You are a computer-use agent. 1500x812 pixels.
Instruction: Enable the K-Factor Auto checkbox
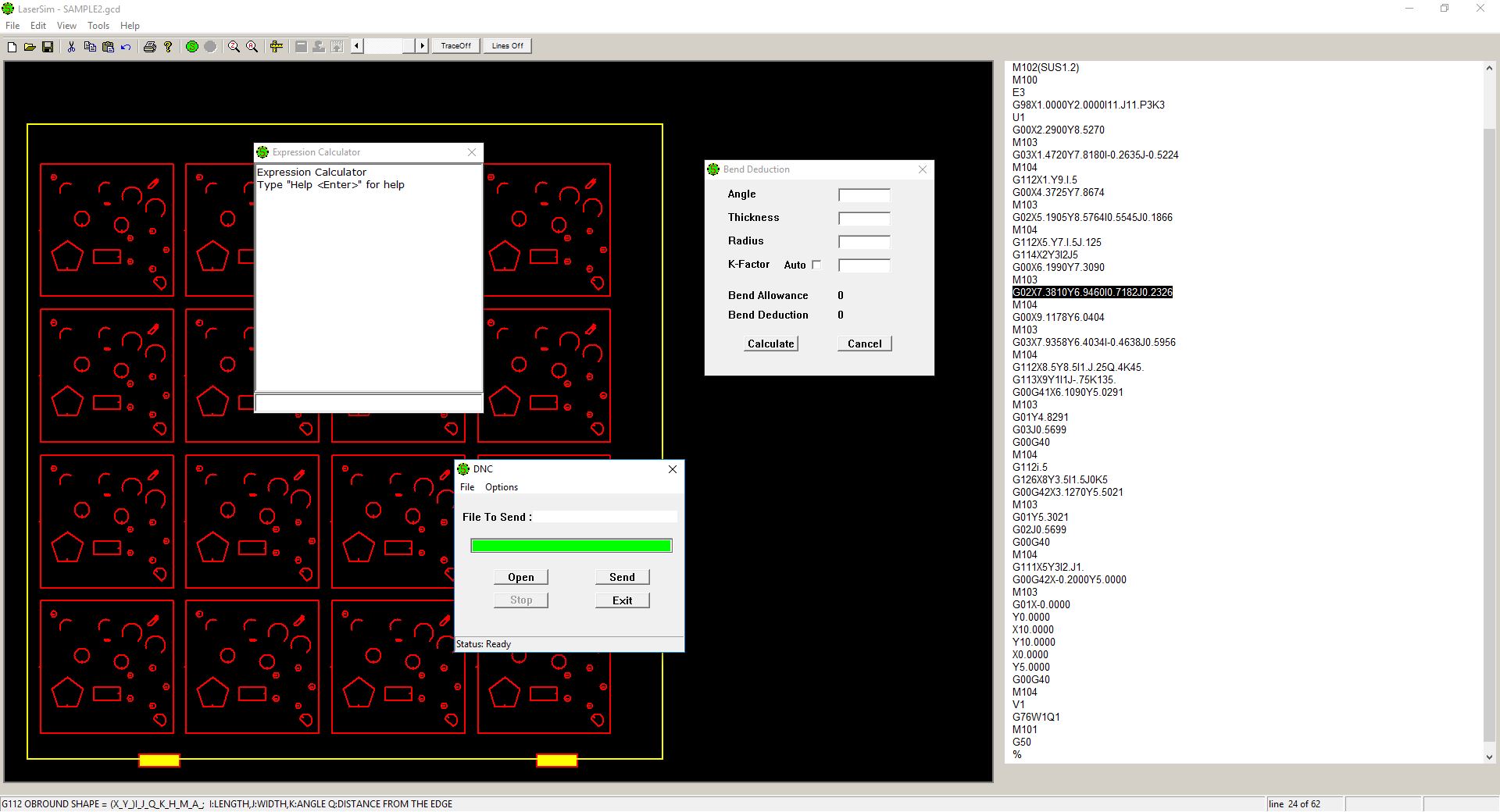coord(816,265)
